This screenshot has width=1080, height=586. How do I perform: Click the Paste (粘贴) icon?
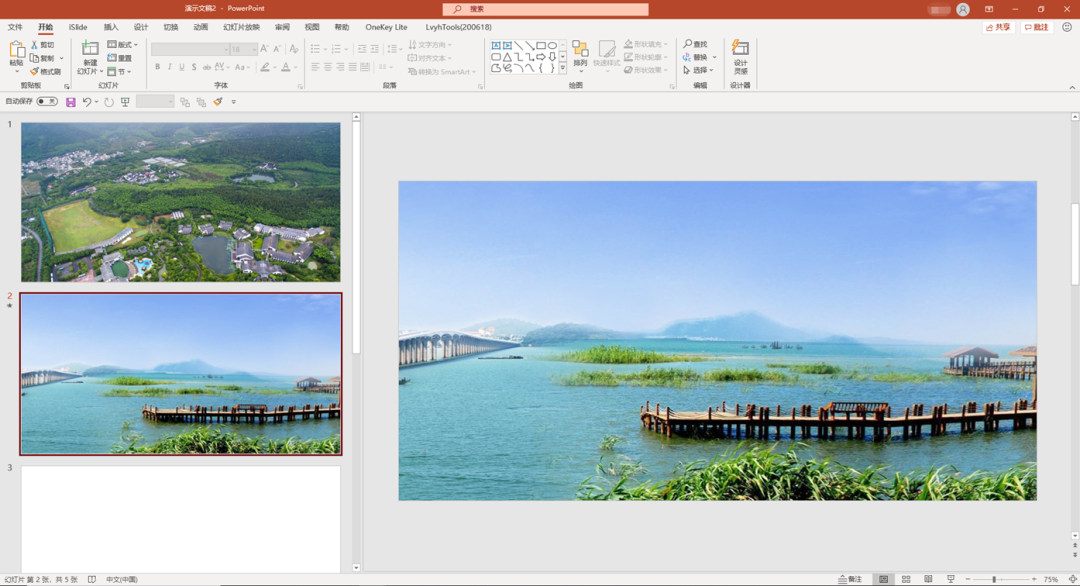16,51
